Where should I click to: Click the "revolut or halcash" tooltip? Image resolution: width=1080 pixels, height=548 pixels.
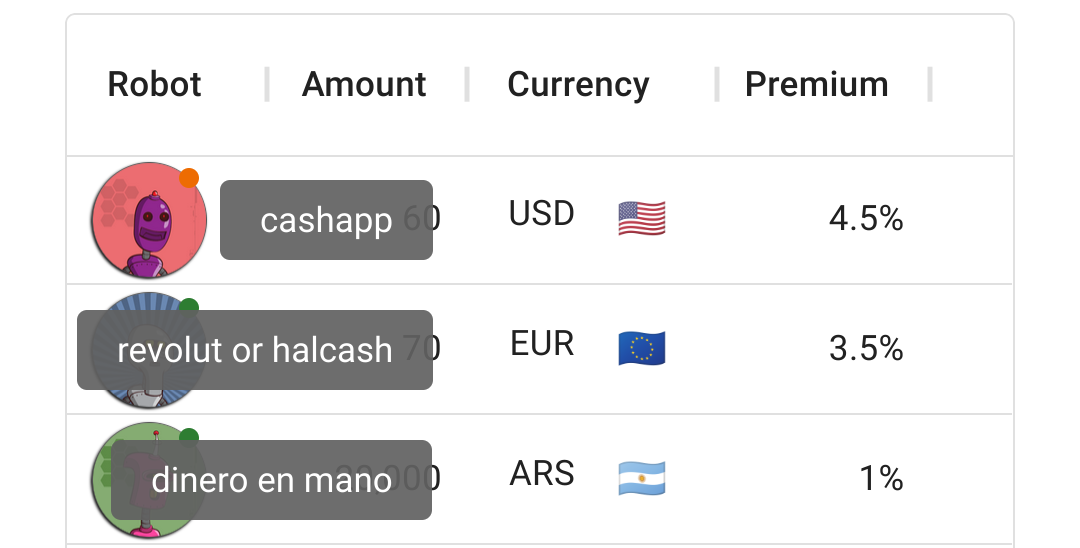255,350
